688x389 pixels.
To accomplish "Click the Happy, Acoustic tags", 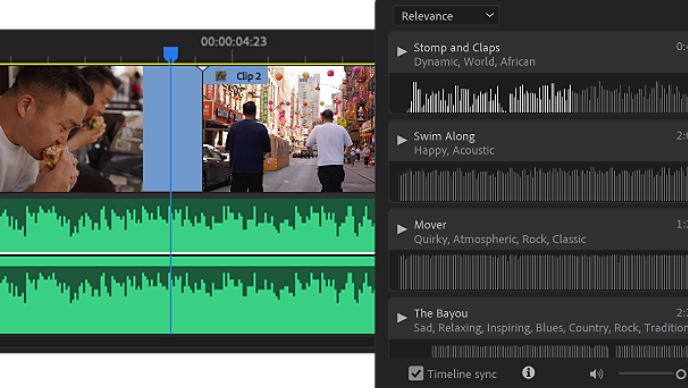I will coord(454,150).
